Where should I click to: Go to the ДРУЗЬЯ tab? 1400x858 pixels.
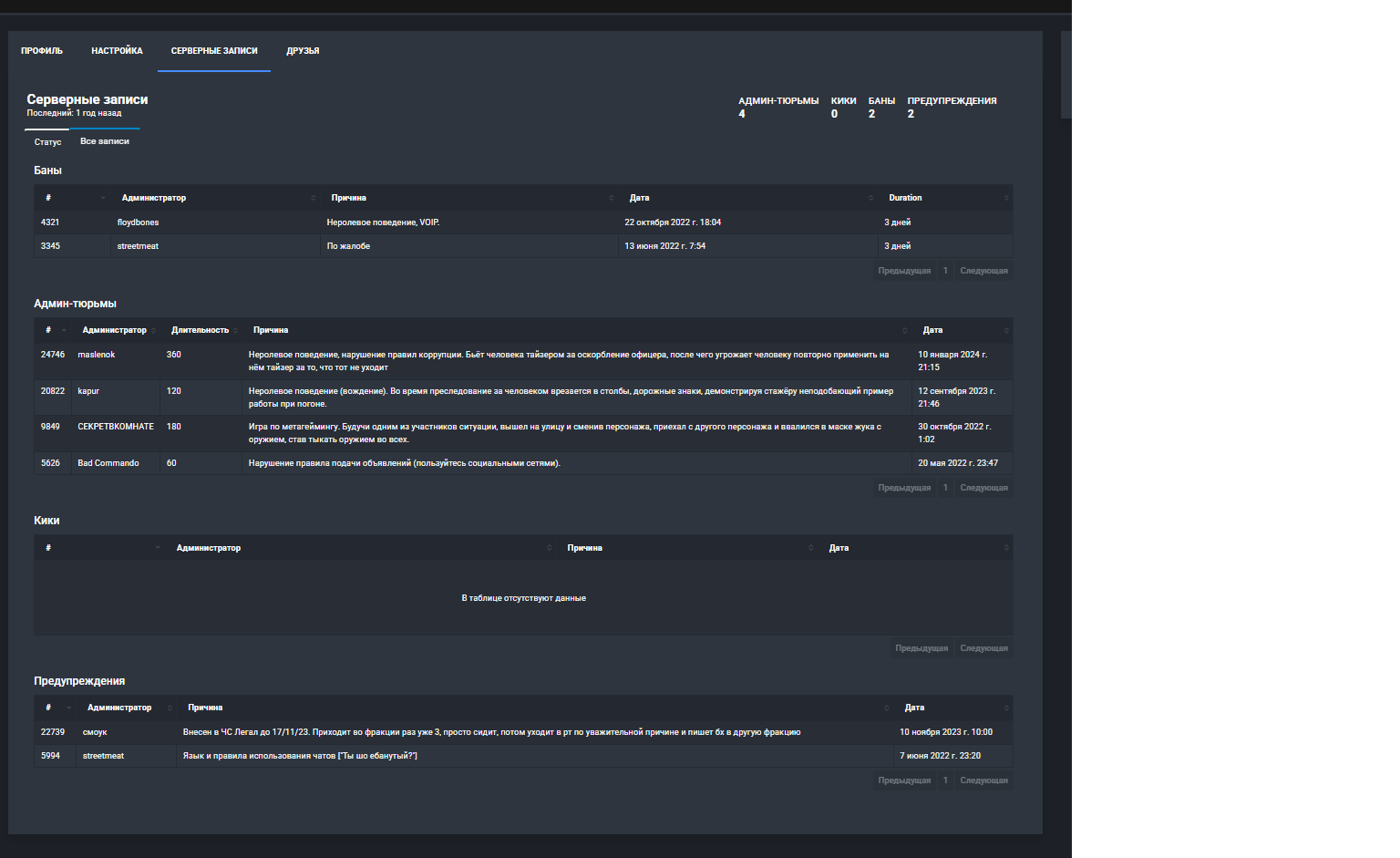[303, 51]
